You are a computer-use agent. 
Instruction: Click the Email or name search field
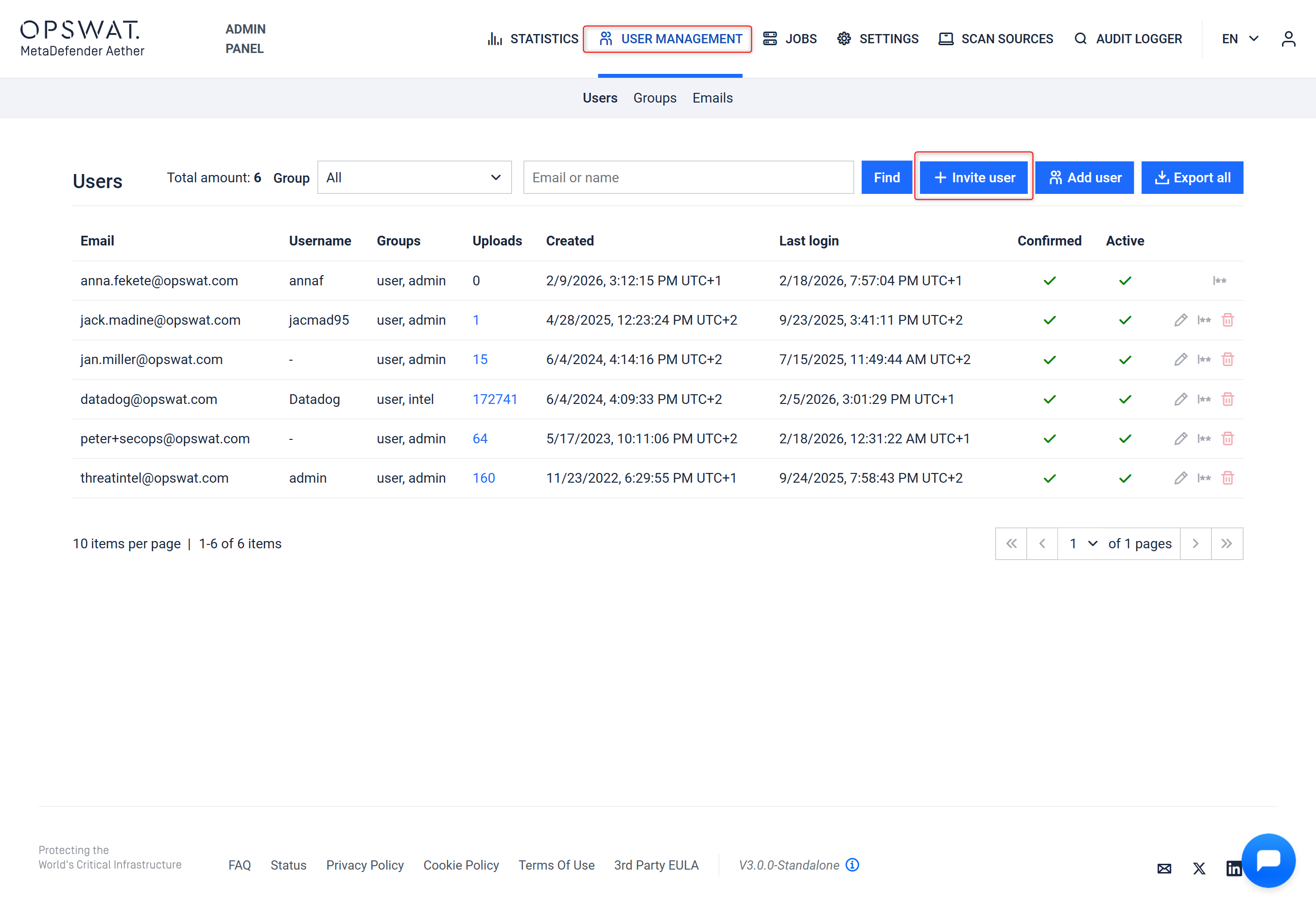point(688,177)
